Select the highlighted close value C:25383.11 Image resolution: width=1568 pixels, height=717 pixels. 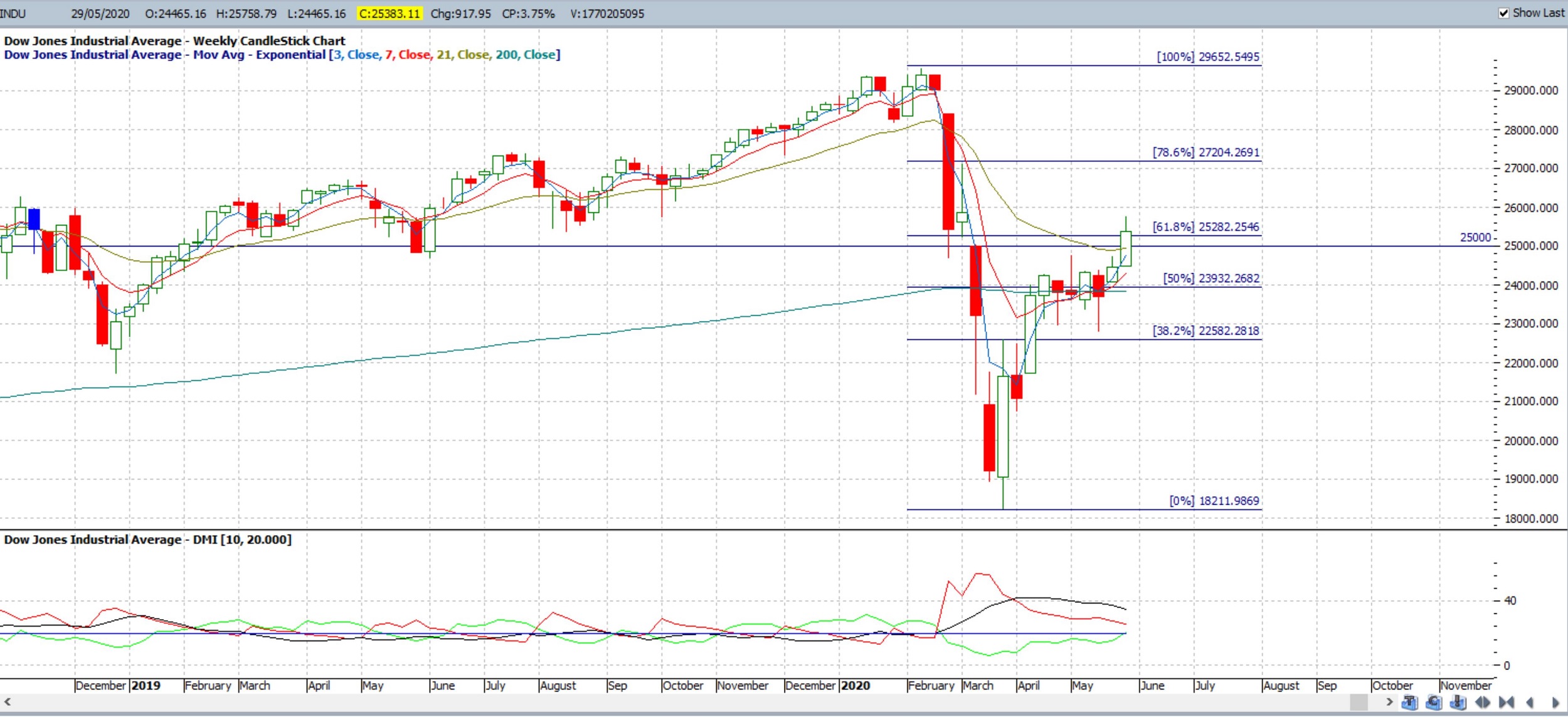389,14
